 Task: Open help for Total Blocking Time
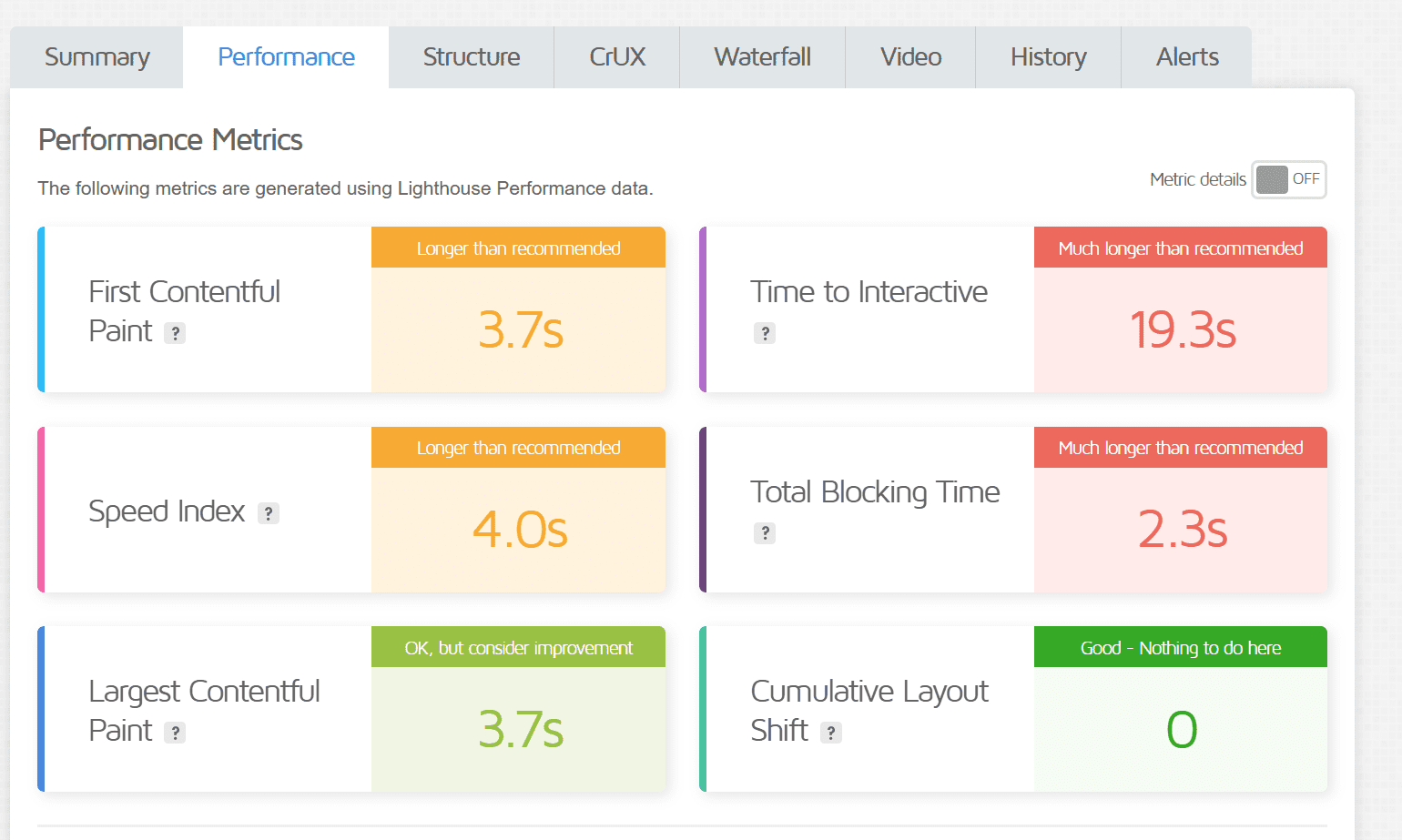pyautogui.click(x=765, y=533)
